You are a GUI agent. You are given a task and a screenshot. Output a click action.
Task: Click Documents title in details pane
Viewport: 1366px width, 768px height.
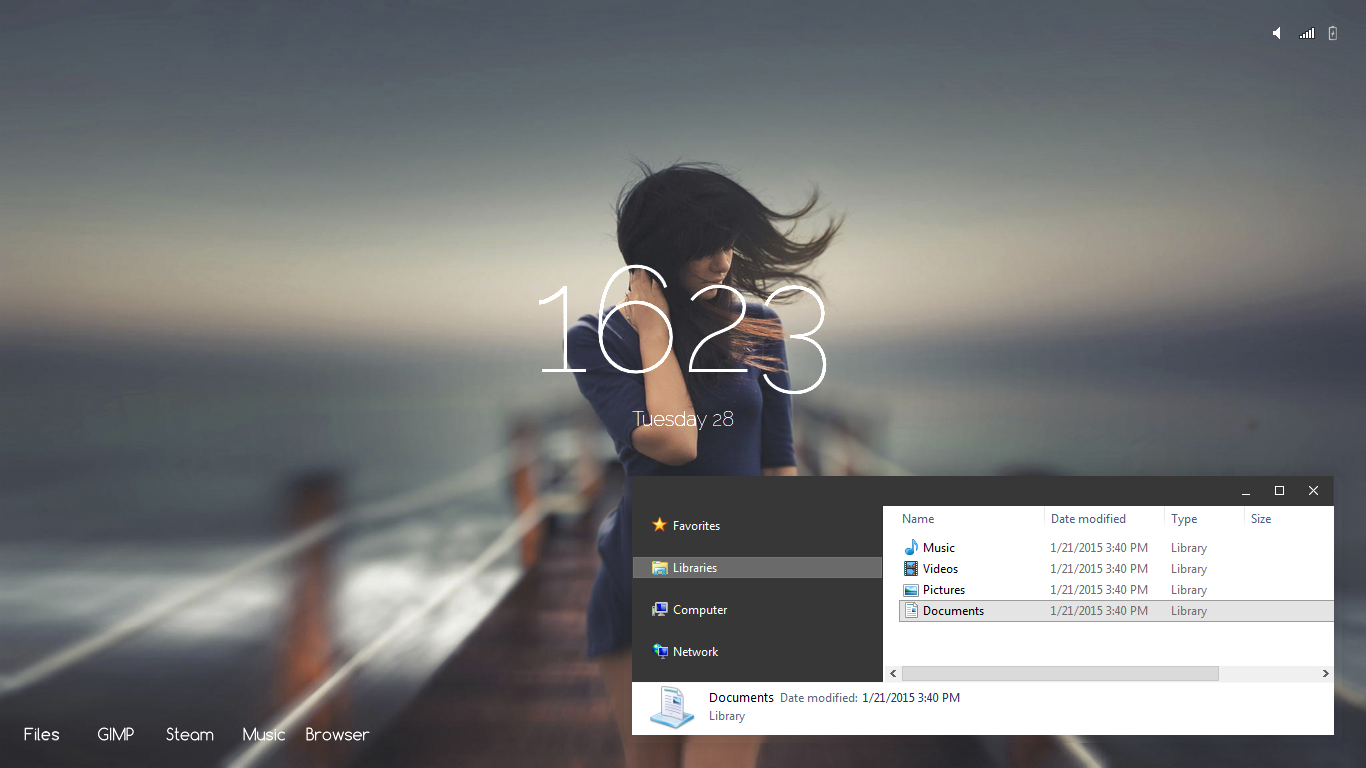click(x=741, y=698)
